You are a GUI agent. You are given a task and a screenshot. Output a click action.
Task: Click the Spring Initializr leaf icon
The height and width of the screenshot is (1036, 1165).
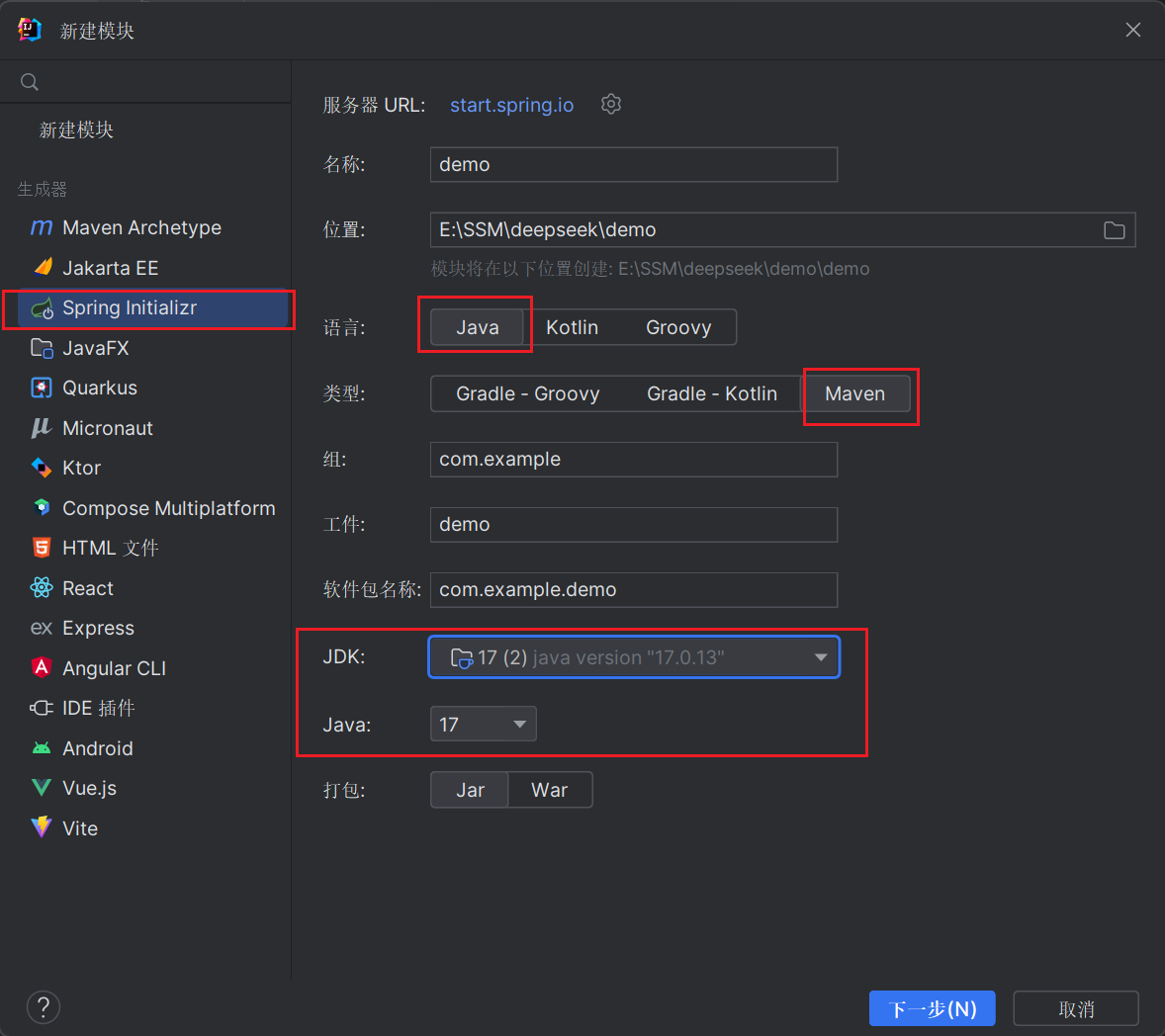(43, 308)
